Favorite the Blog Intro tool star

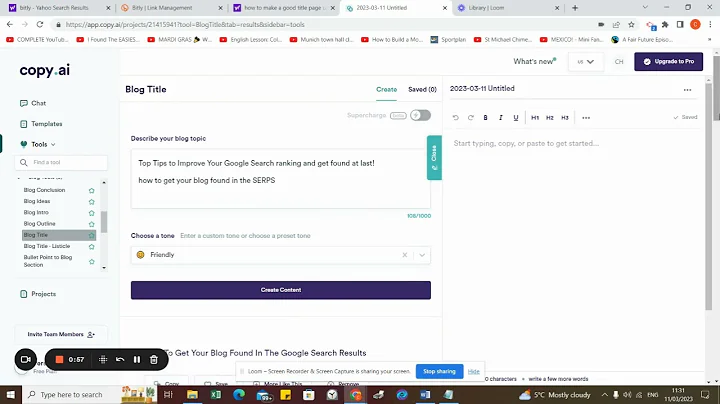coord(91,213)
